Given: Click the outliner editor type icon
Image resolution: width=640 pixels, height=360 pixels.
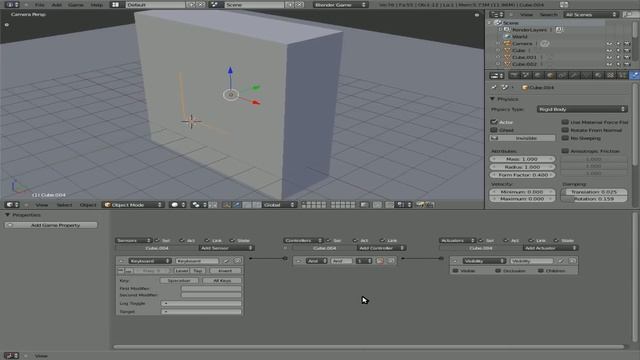Looking at the screenshot, I should click(x=496, y=14).
